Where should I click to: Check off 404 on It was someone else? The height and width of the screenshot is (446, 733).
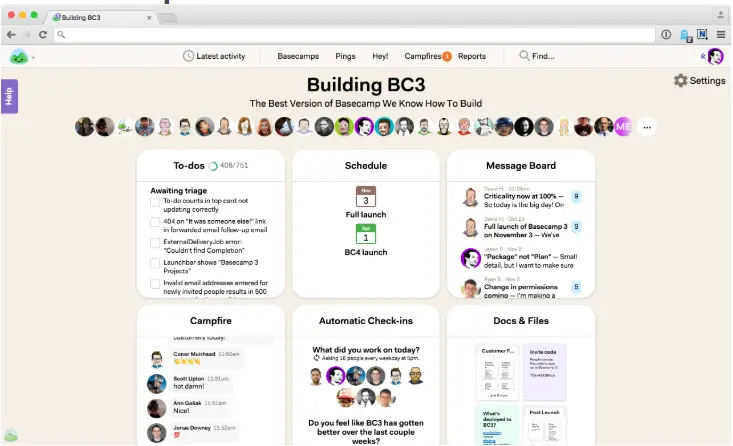(155, 222)
